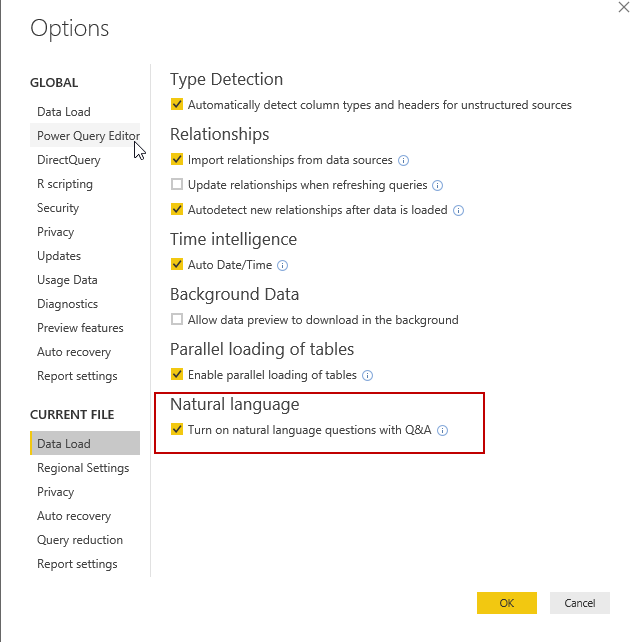The width and height of the screenshot is (637, 642).
Task: Open global Power Query Editor settings
Action: (x=88, y=136)
